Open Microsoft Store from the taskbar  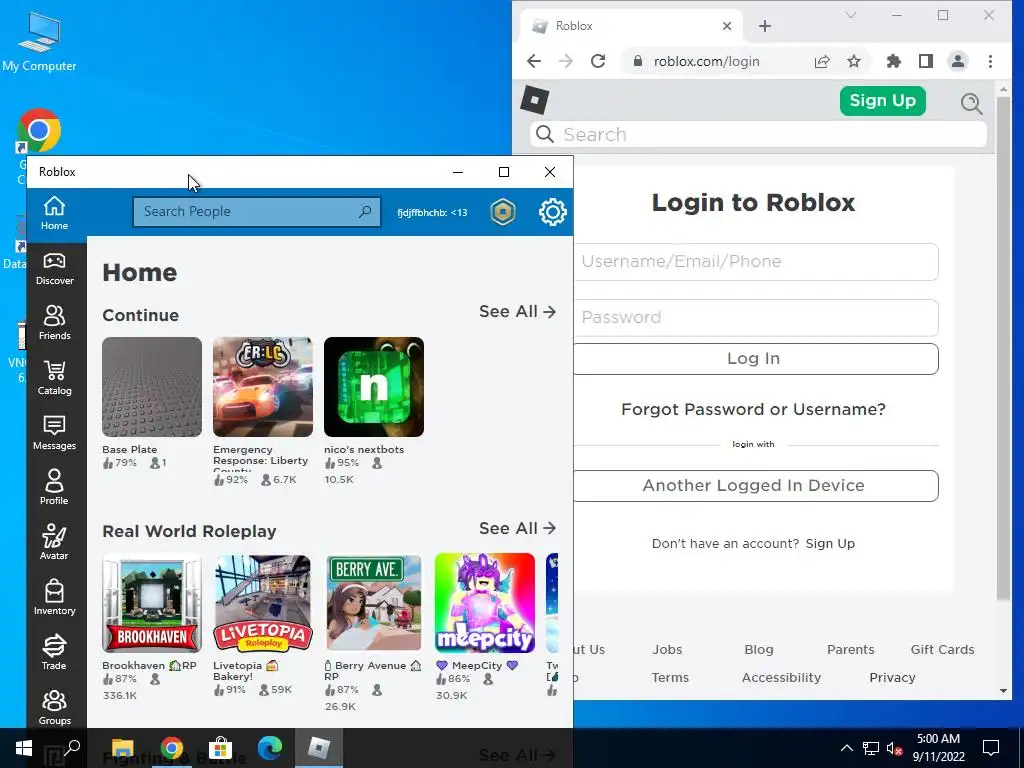220,748
